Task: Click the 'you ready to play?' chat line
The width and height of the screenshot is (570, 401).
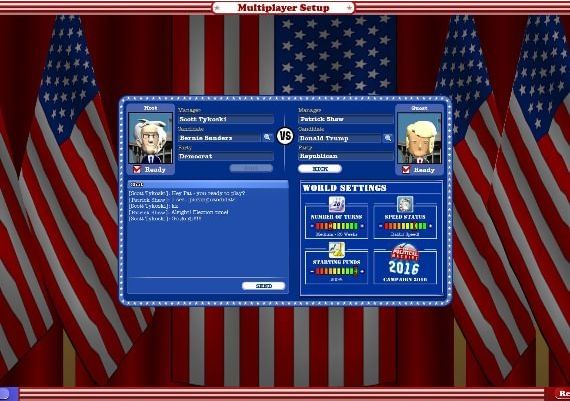Action: coord(187,193)
